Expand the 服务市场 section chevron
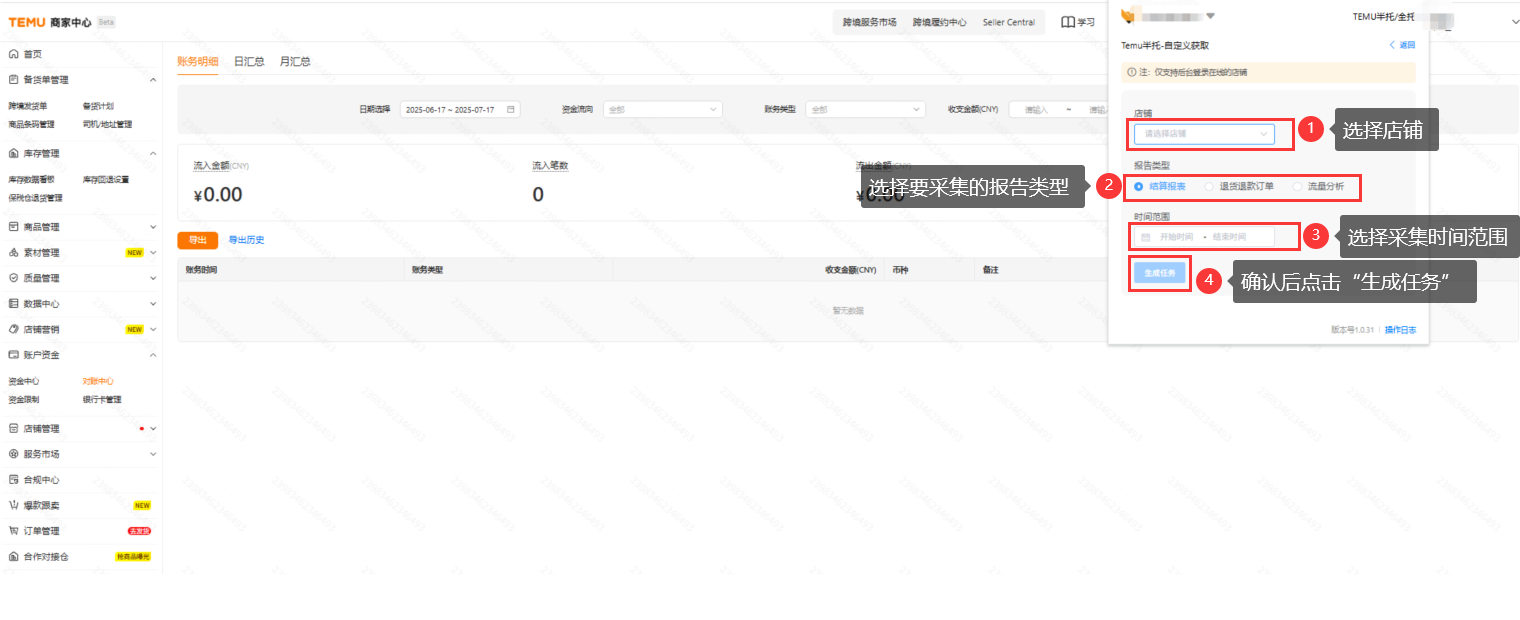The height and width of the screenshot is (620, 1520). pyautogui.click(x=153, y=454)
